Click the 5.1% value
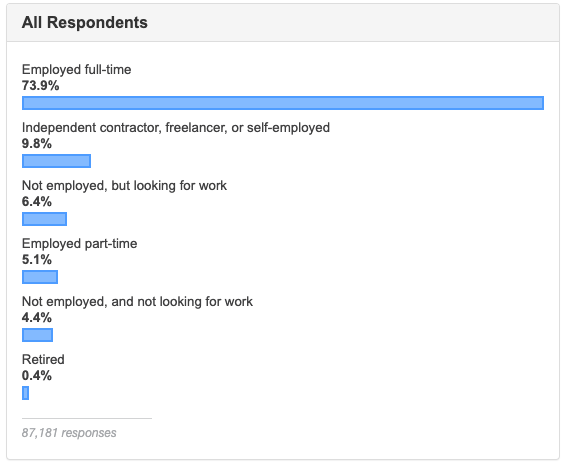Image resolution: width=565 pixels, height=465 pixels. coord(37,260)
